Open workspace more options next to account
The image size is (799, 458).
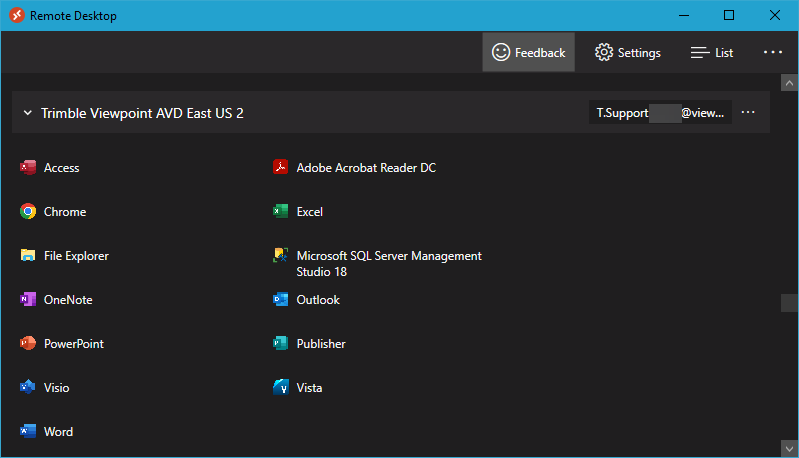point(748,112)
